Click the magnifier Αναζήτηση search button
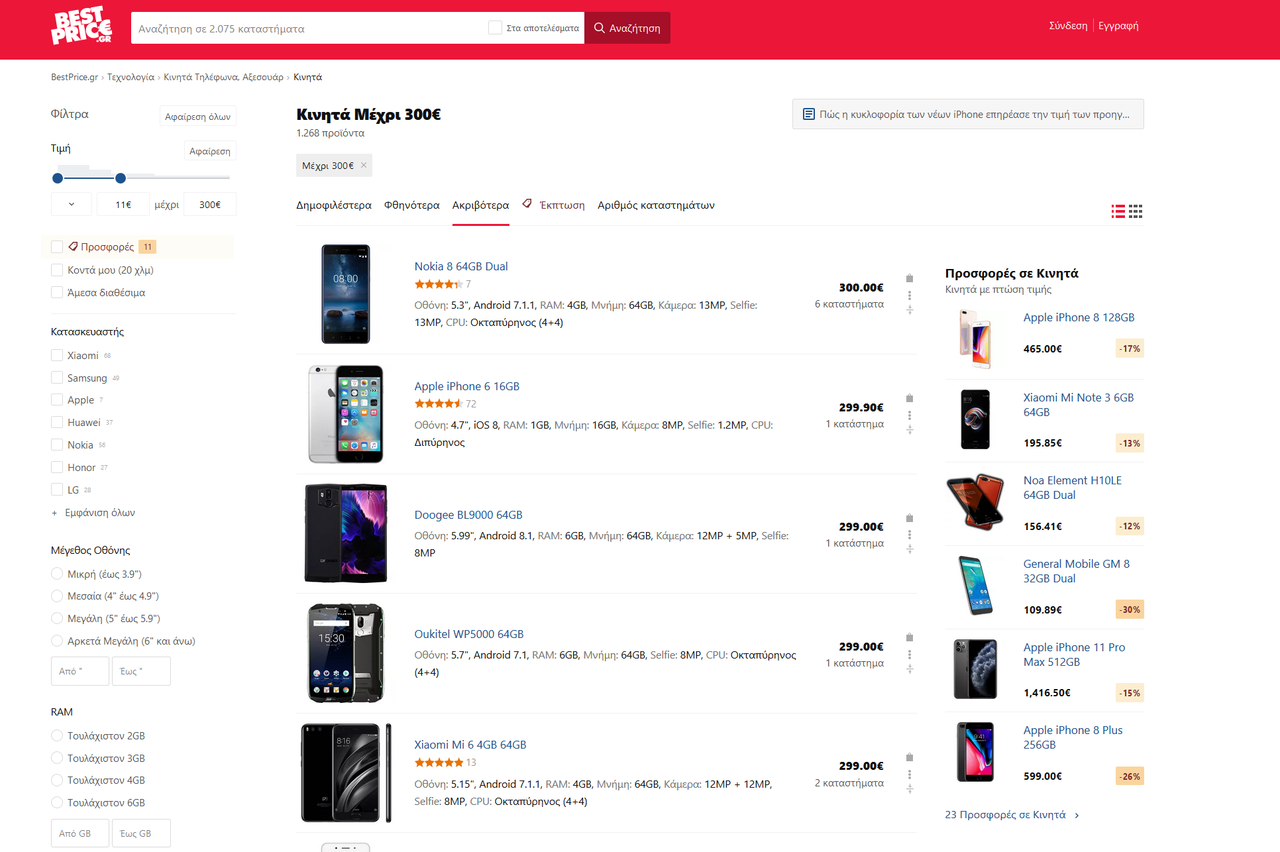 coord(627,28)
